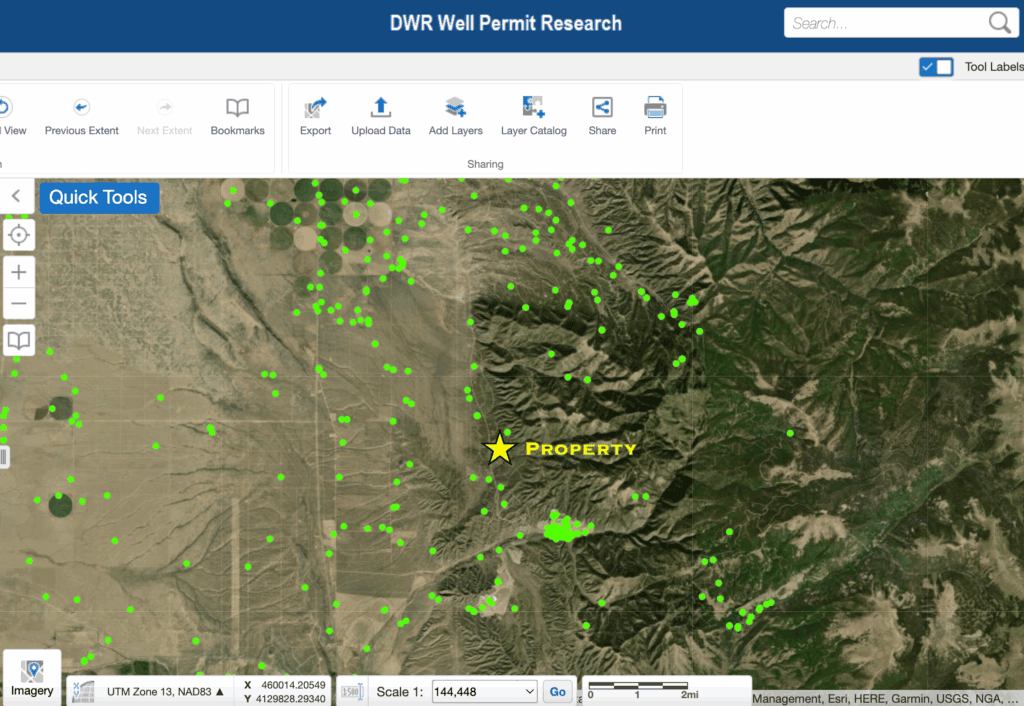Screen dimensions: 1024x706
Task: Open Upload Data tool
Action: [x=381, y=108]
